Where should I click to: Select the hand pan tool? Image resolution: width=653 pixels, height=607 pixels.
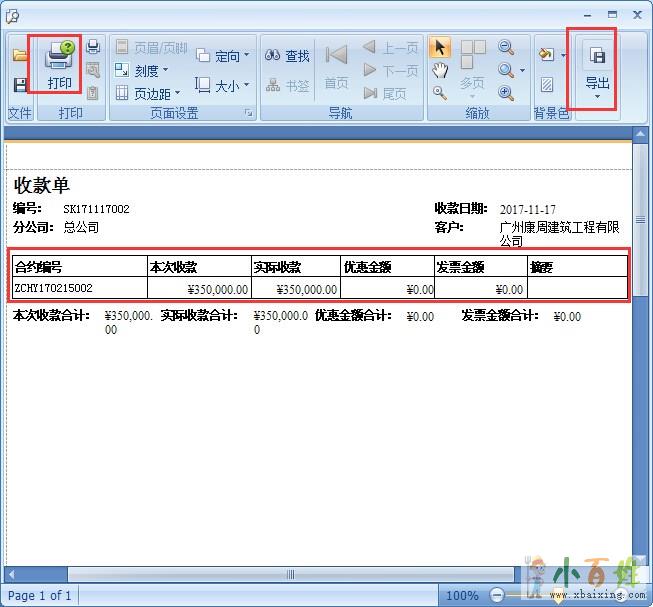point(440,70)
